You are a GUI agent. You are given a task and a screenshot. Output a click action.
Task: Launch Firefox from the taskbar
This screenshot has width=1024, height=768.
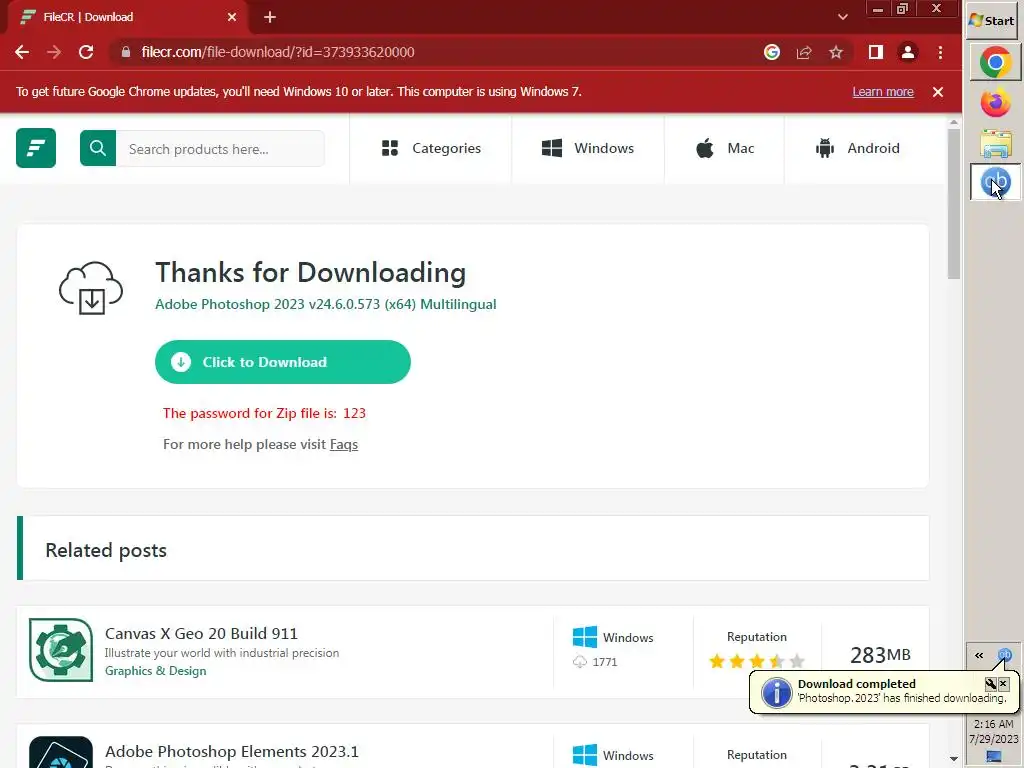(995, 103)
